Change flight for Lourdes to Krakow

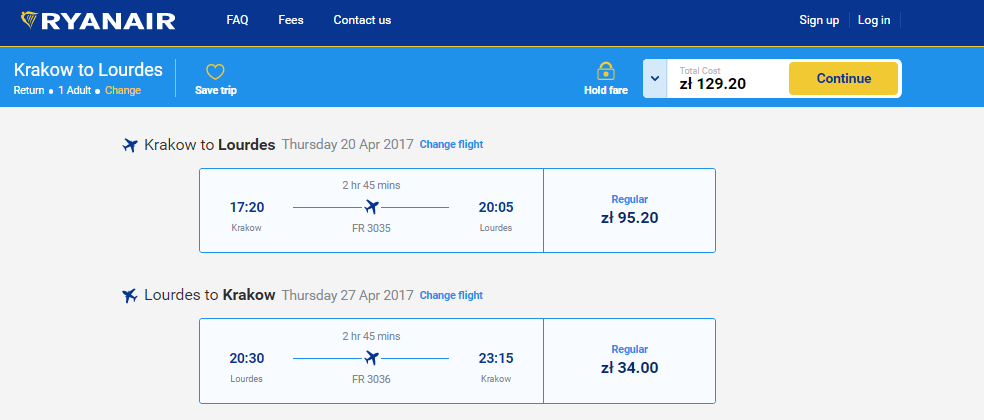(451, 295)
